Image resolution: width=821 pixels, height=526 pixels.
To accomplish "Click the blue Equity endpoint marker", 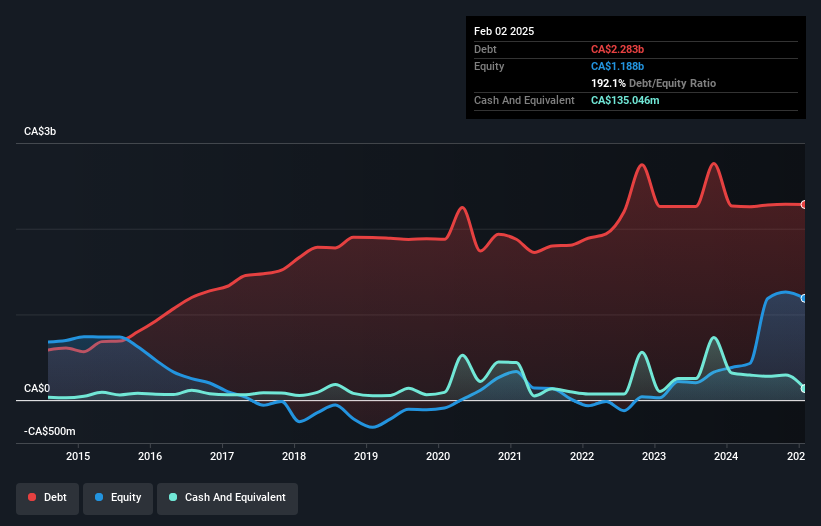I will 804,298.
